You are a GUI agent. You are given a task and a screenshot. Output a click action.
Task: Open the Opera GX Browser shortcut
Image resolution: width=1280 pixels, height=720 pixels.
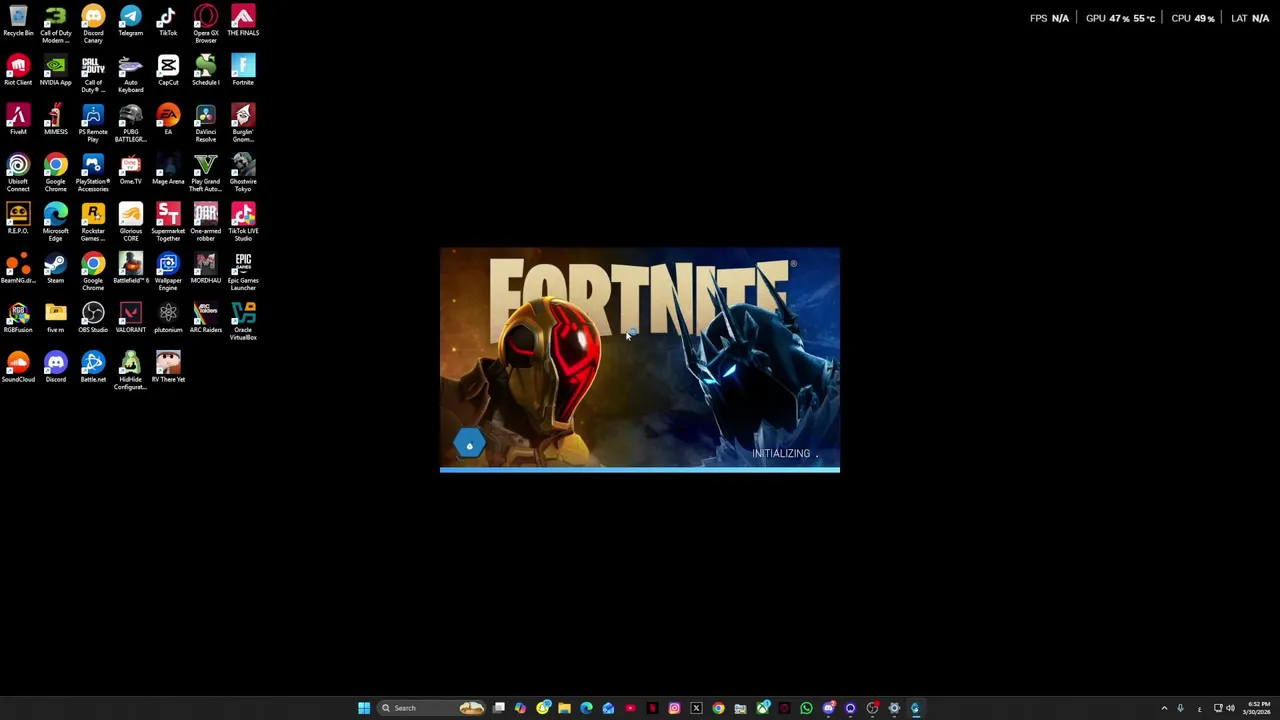(206, 25)
